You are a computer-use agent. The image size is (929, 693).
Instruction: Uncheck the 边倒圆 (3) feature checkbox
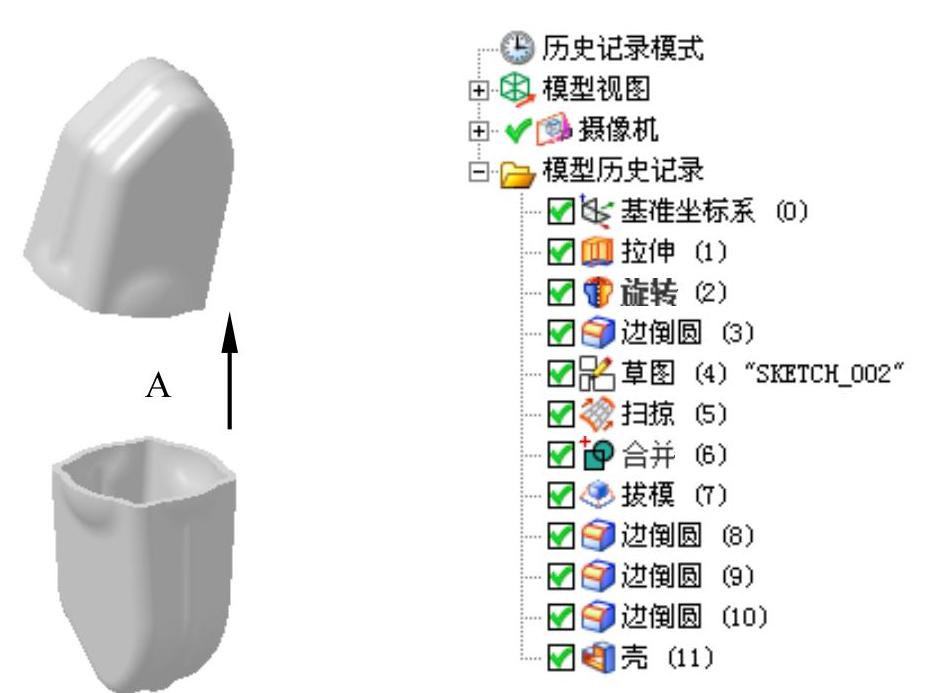pyautogui.click(x=560, y=333)
